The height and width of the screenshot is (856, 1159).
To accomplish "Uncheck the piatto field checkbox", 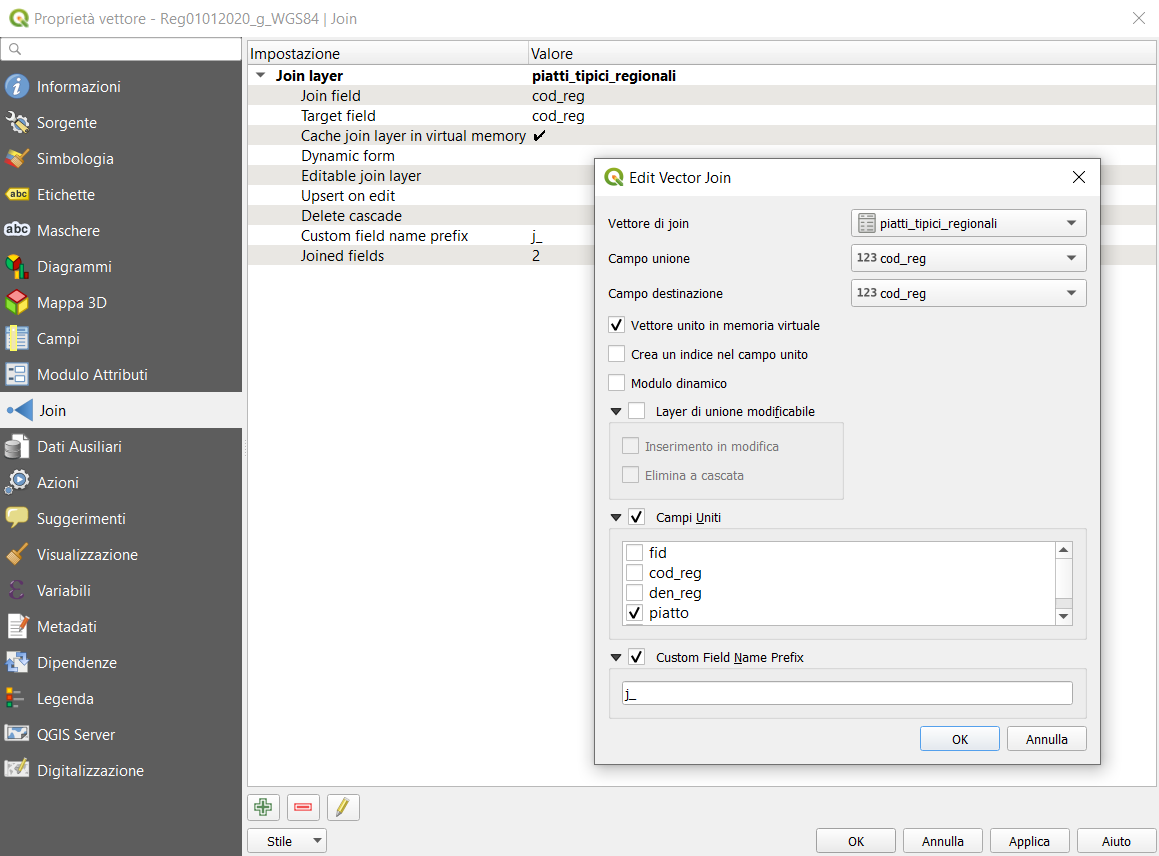I will pyautogui.click(x=634, y=613).
